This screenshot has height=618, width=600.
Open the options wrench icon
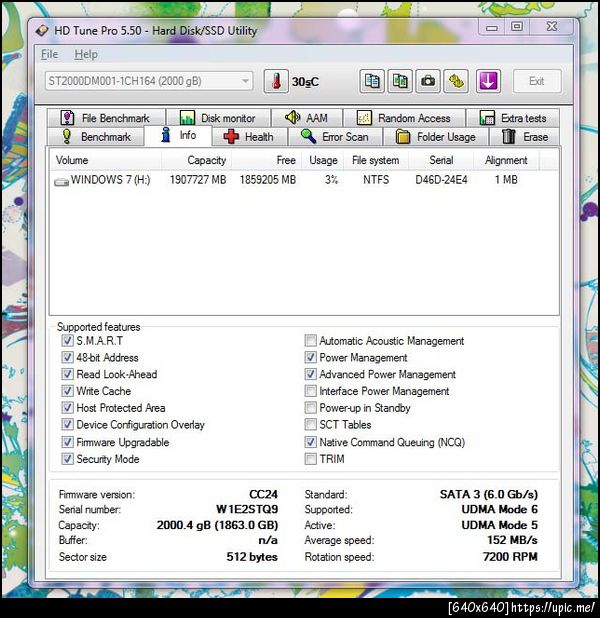tap(456, 81)
